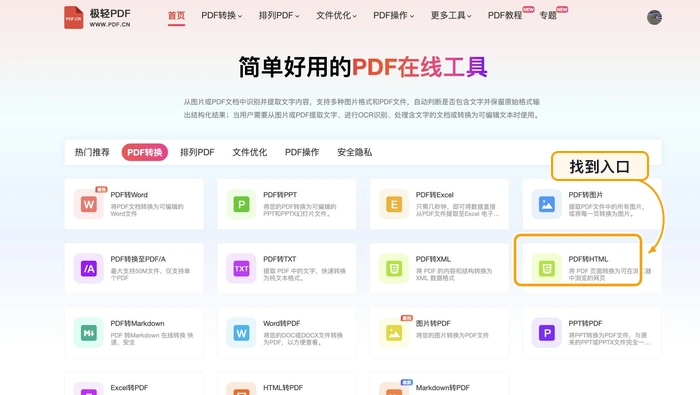
Task: Click the 极轻PDF logo icon
Action: [x=74, y=17]
